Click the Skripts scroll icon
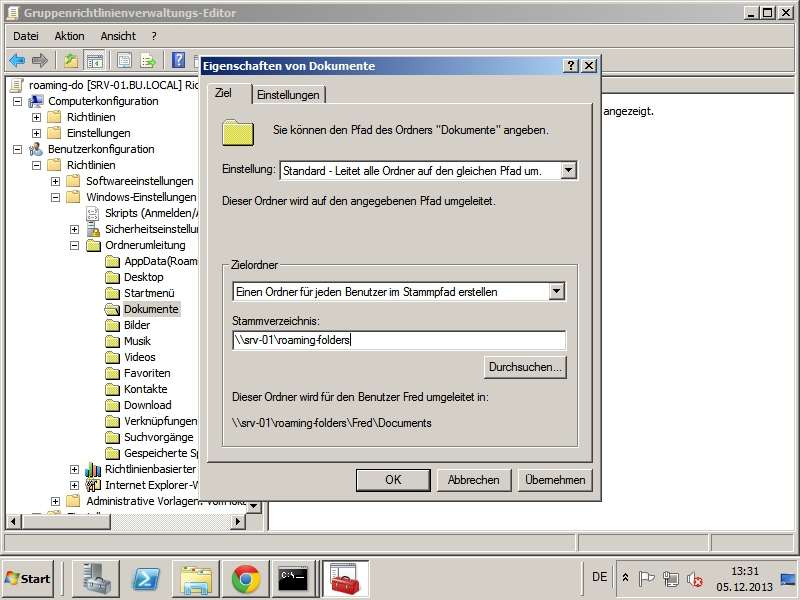 tap(92, 213)
